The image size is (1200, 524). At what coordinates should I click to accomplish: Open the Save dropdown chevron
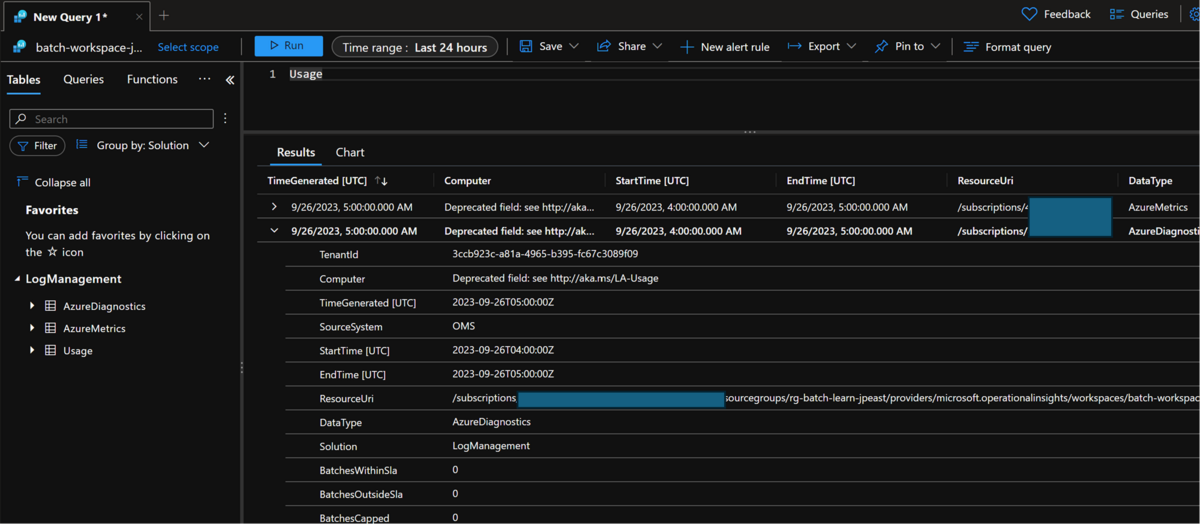(x=574, y=46)
